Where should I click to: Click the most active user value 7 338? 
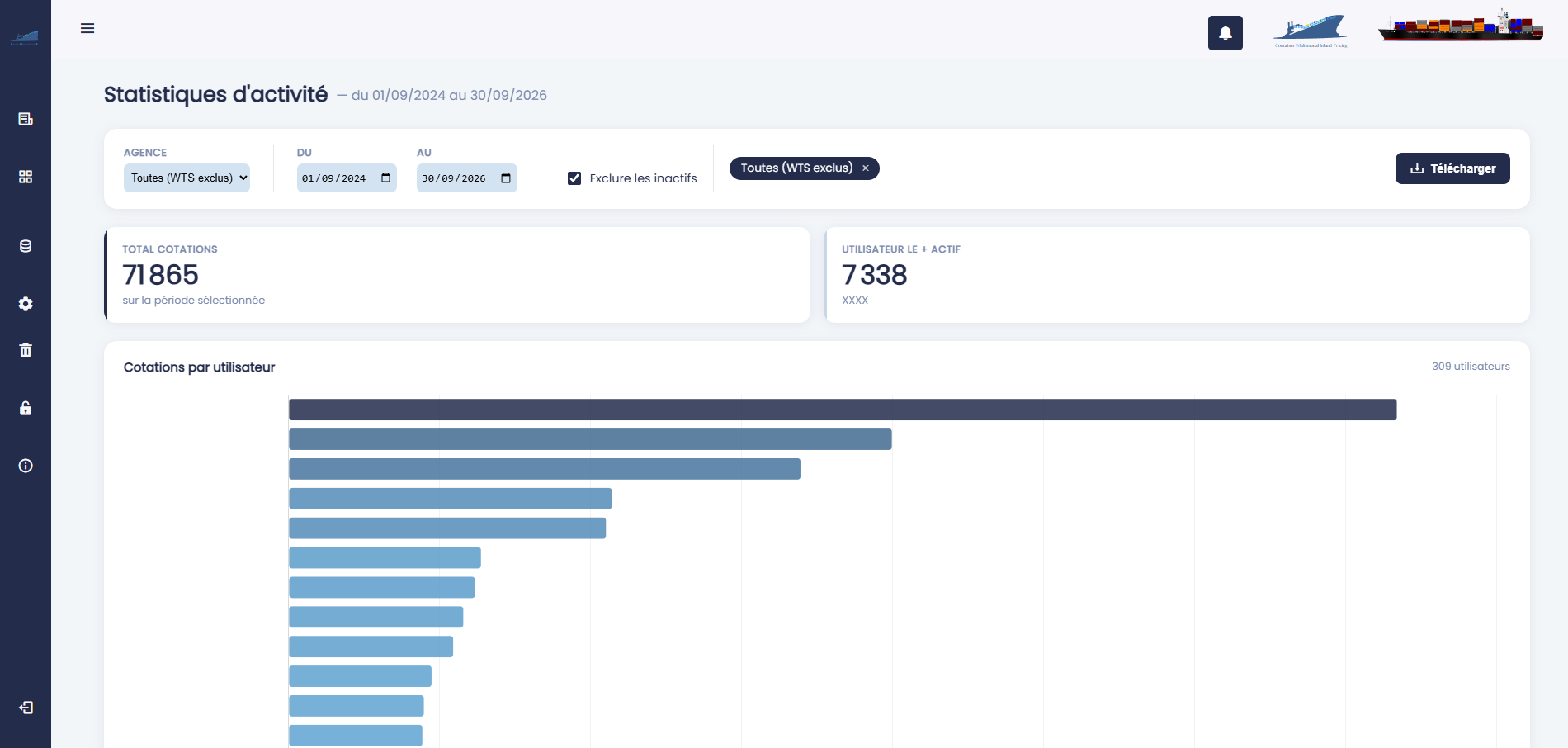click(x=875, y=274)
